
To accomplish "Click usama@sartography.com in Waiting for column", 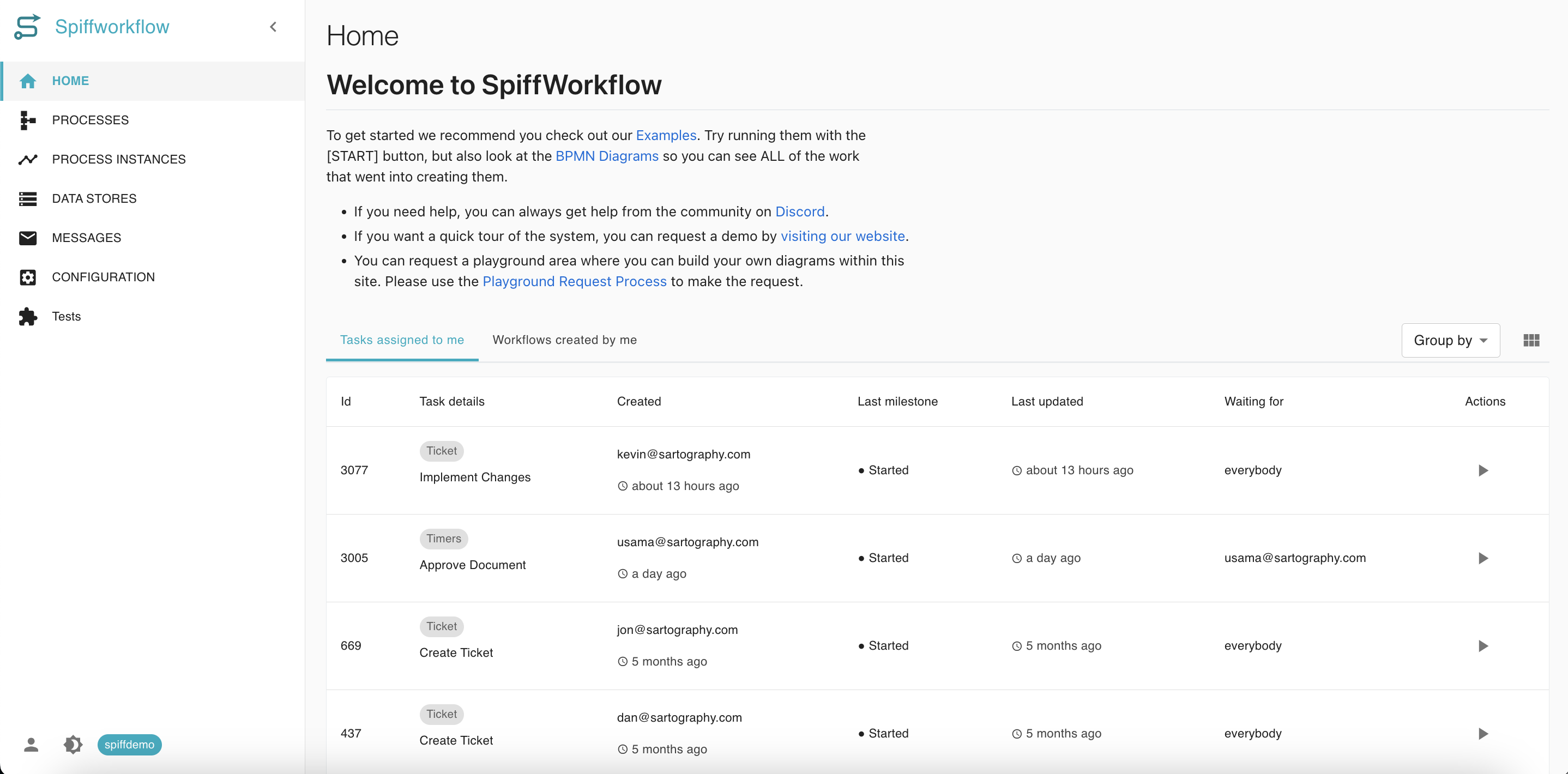I will 1295,558.
